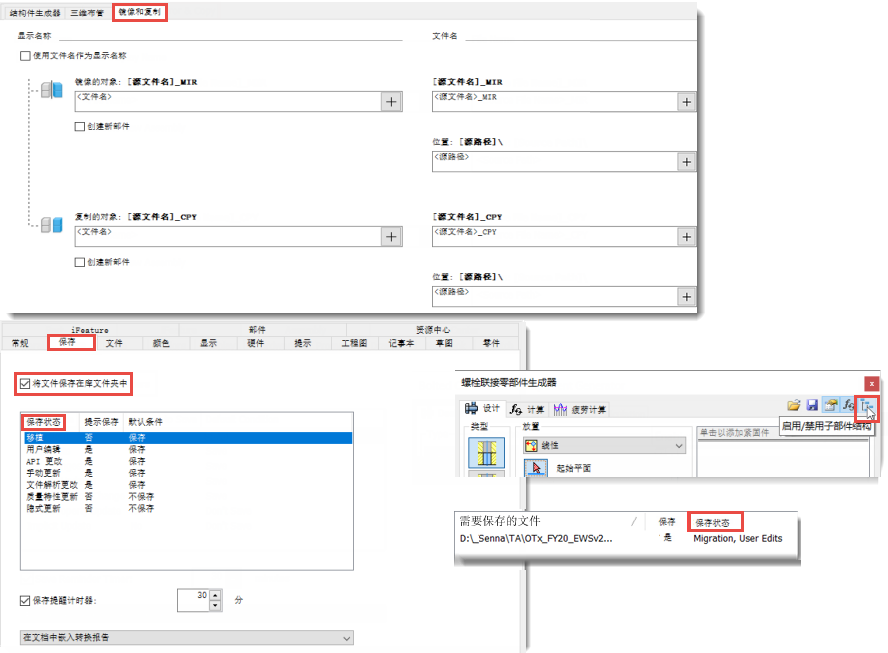Click plus button beside the copy 位置 <源路径> field
Viewport: 888px width, 653px height.
pyautogui.click(x=686, y=297)
